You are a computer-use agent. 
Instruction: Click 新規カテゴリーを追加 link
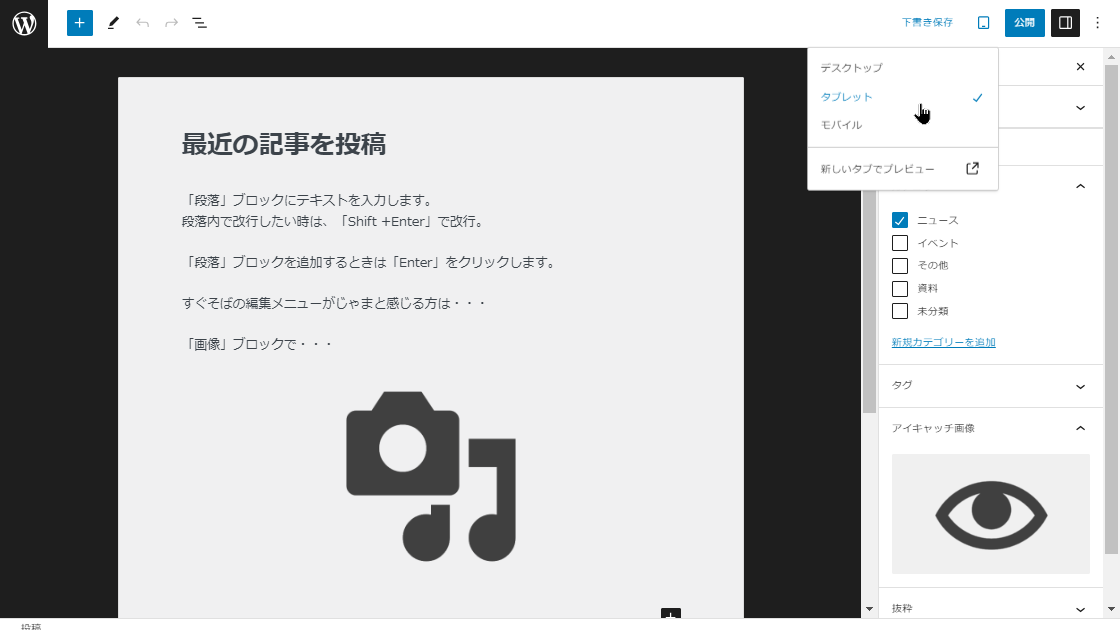(943, 342)
